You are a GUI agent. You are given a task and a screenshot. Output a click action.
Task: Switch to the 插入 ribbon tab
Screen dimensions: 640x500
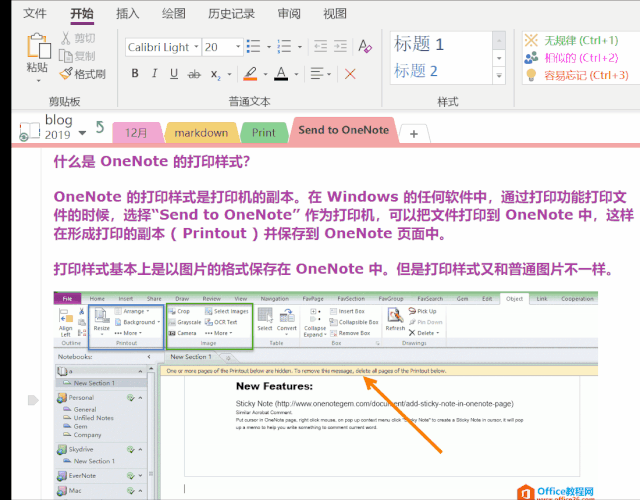pyautogui.click(x=127, y=13)
